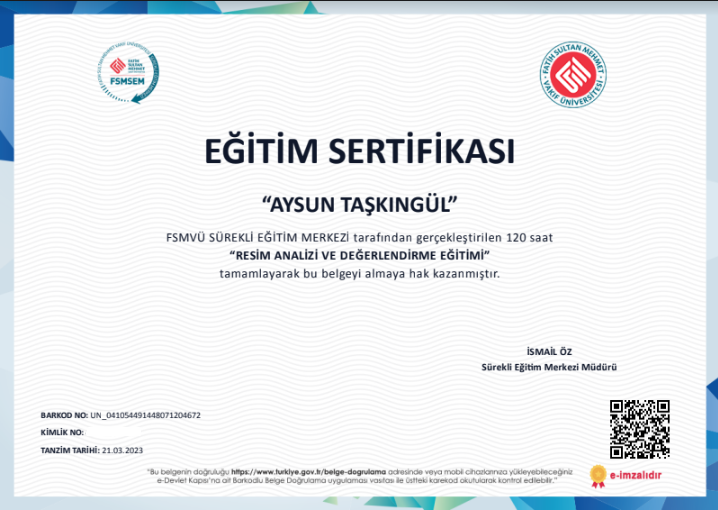Click the e-imzalıdır gold ribbon badge
718x510 pixels.
(x=598, y=476)
